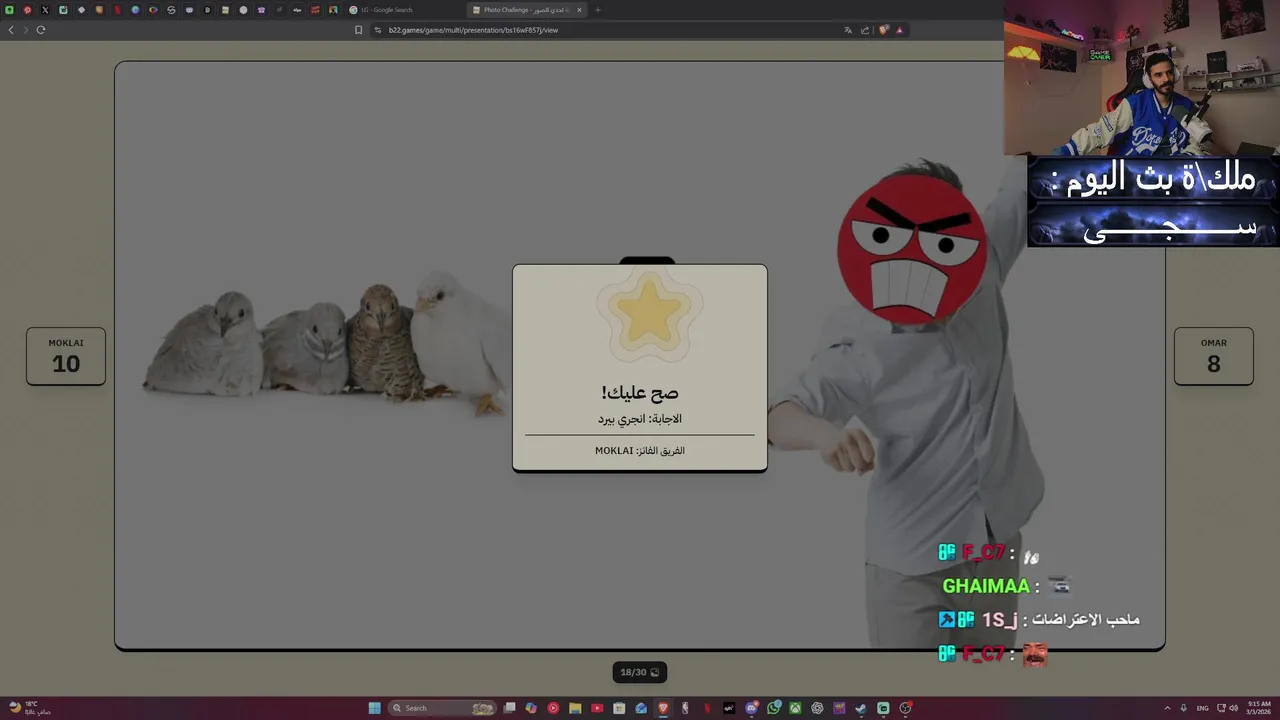Click the taskbar Search box
Screen dimensions: 1280x720
(441, 708)
